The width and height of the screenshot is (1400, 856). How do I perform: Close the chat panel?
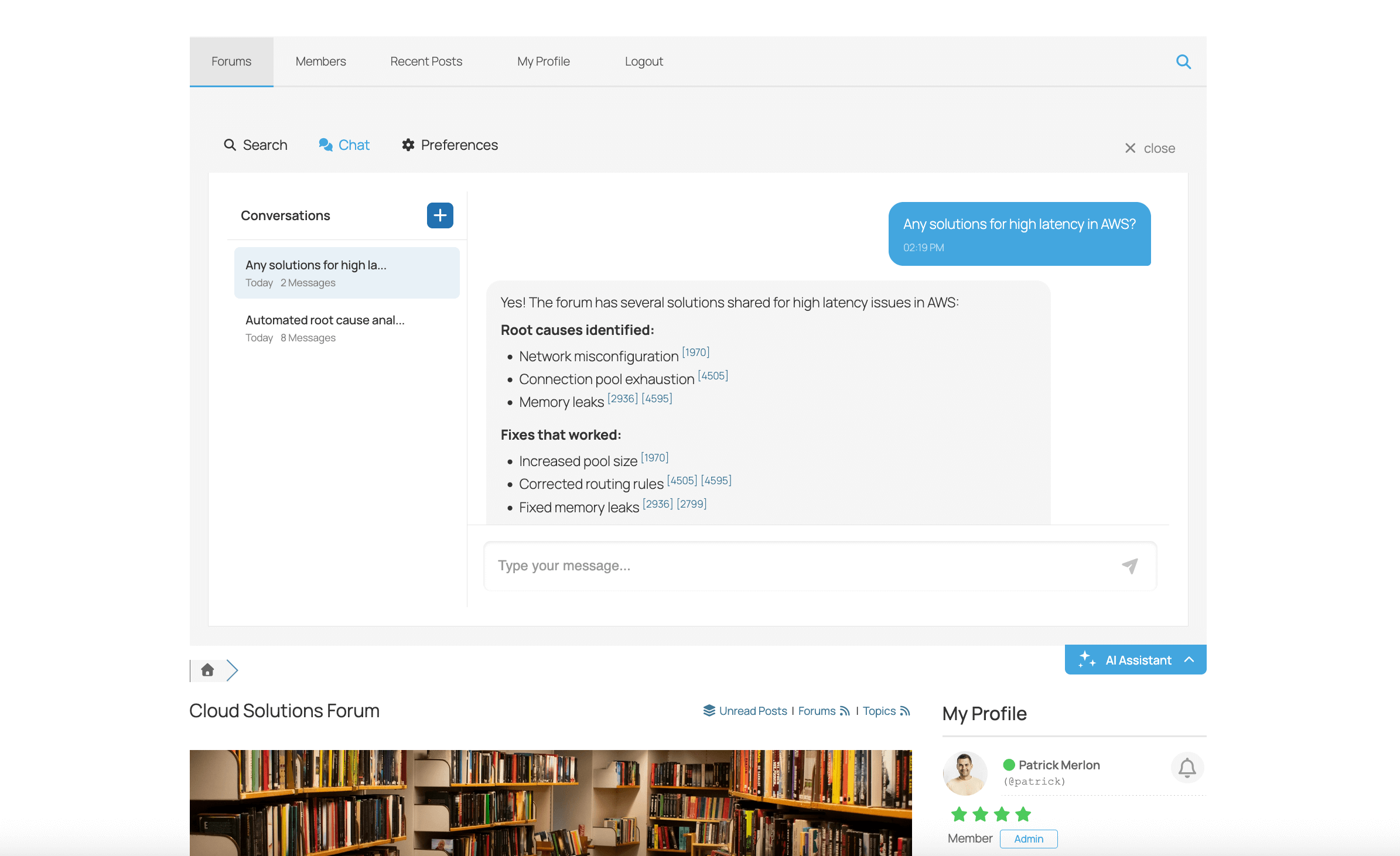(x=1149, y=148)
